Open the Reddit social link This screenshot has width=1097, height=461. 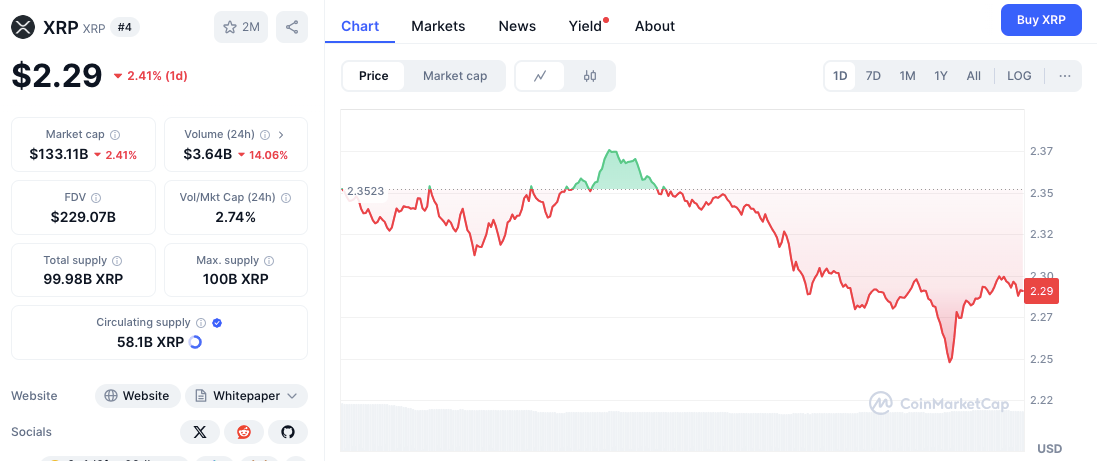click(244, 432)
